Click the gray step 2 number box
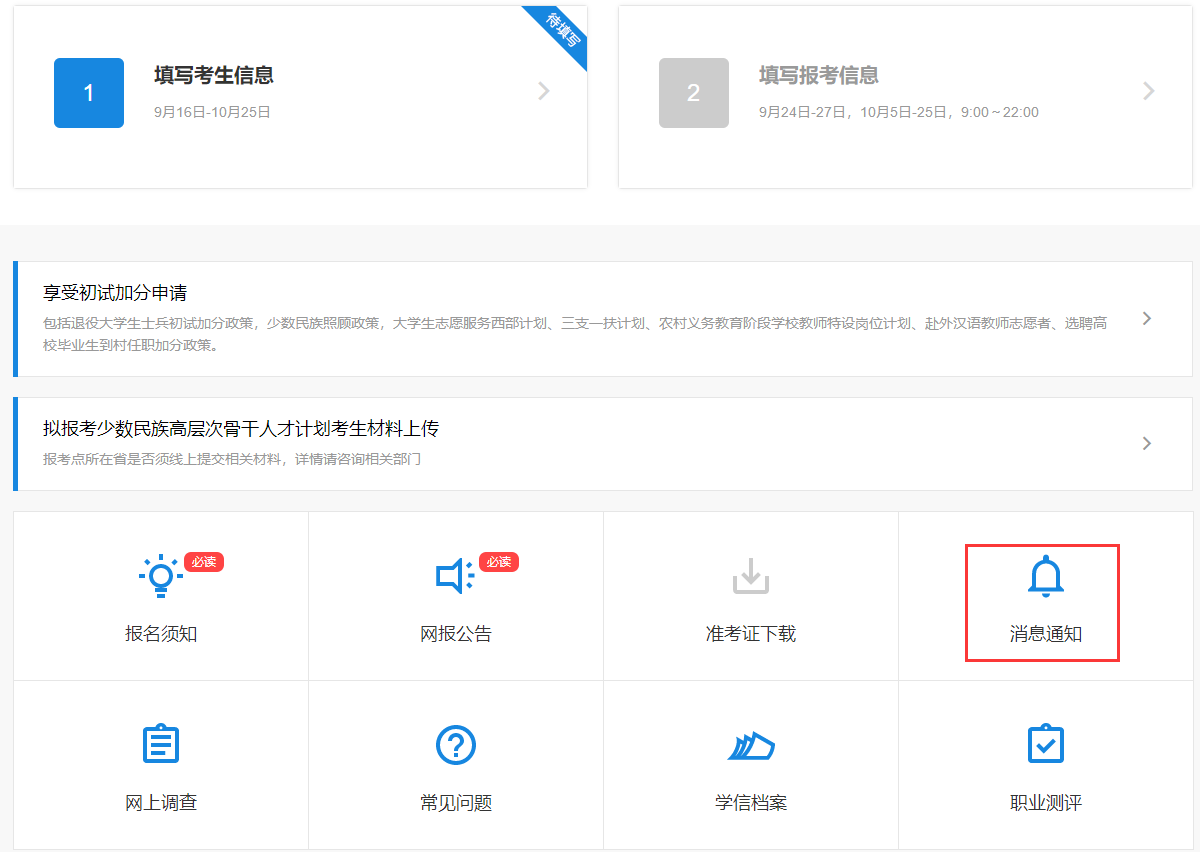 coord(694,93)
